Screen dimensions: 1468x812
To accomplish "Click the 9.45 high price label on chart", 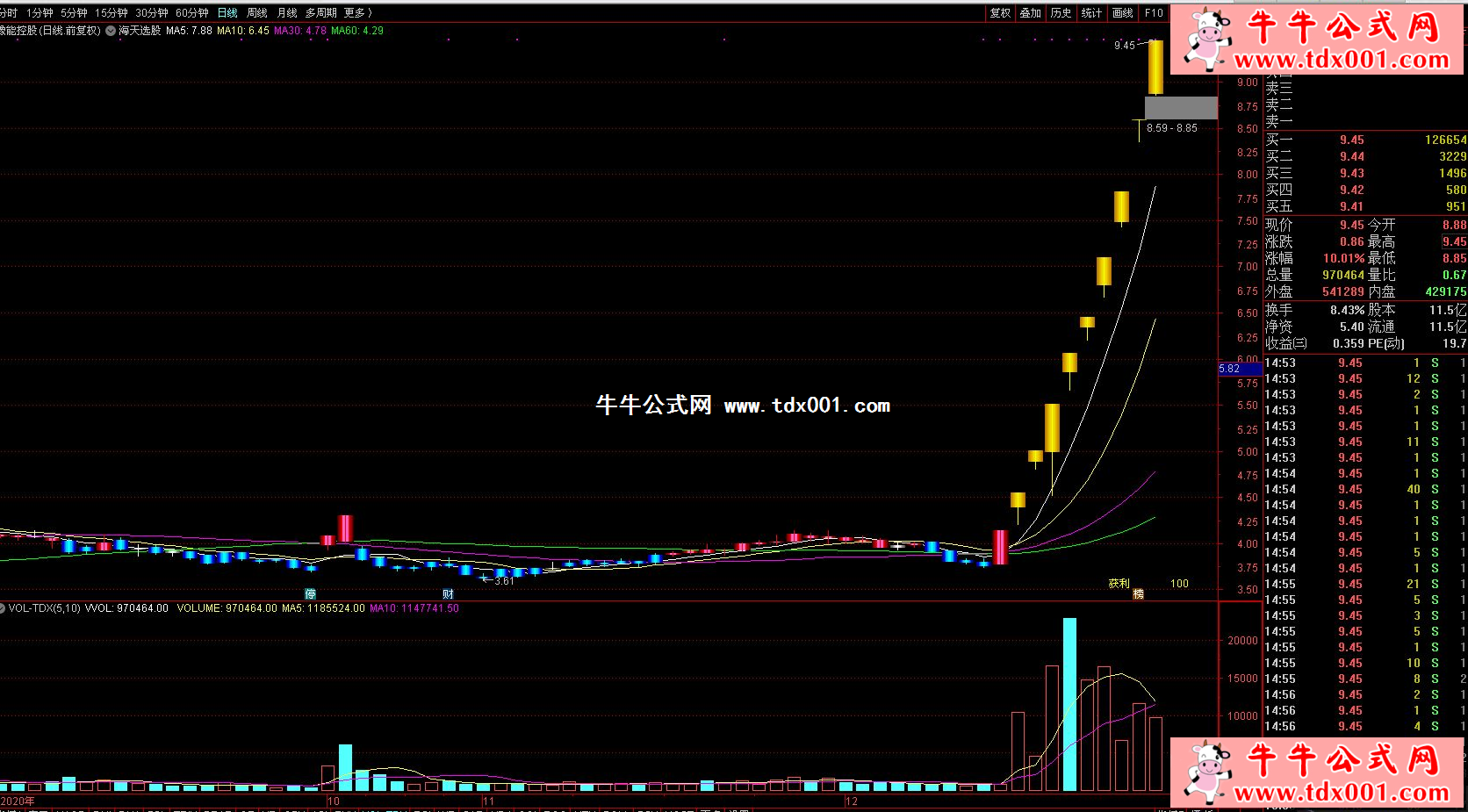I will [1125, 45].
